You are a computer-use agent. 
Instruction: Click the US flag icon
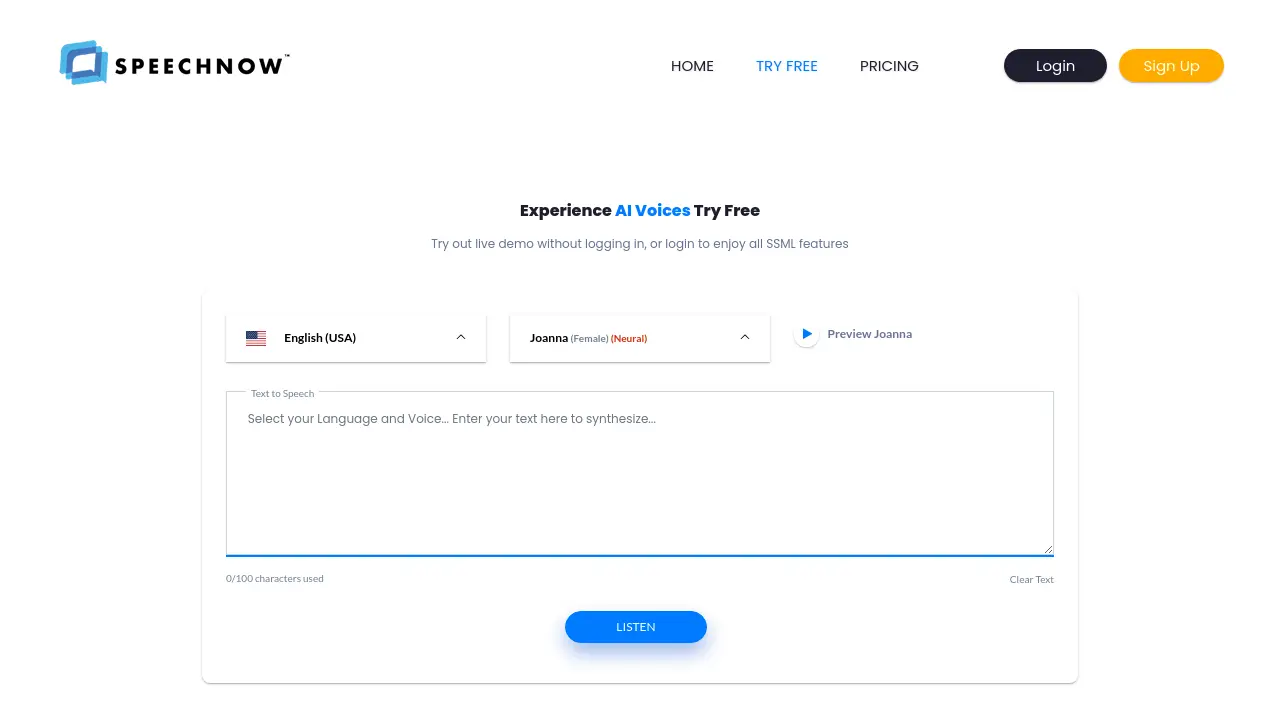click(x=256, y=338)
